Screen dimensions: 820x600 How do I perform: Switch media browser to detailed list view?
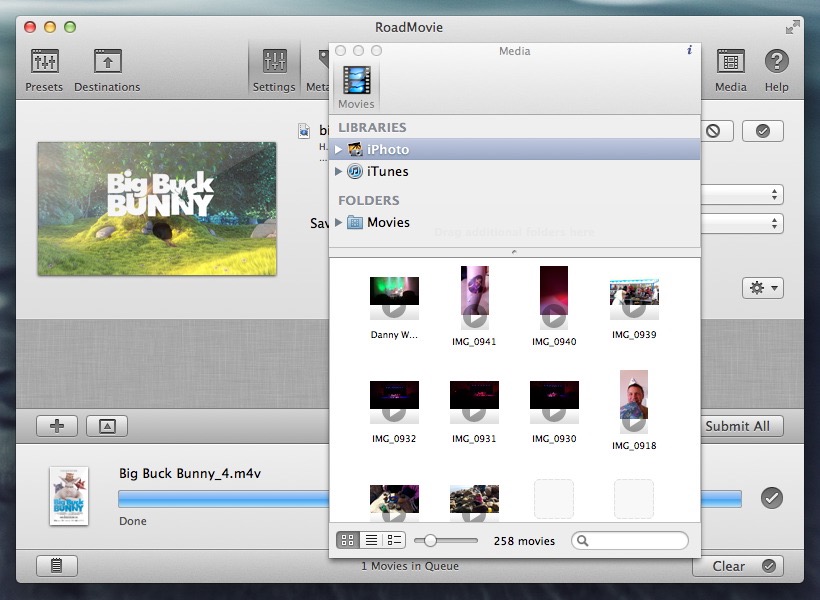(x=394, y=540)
